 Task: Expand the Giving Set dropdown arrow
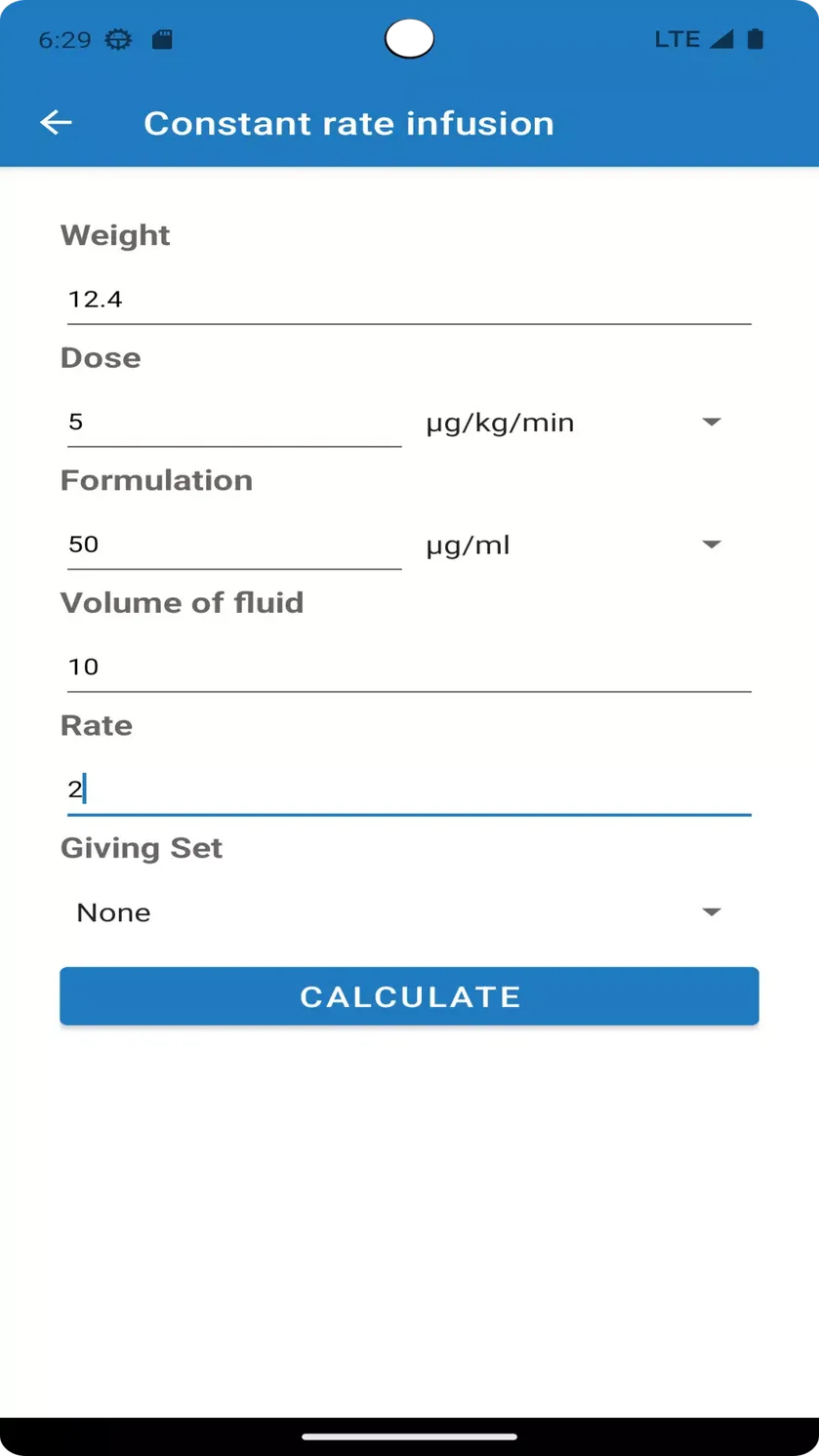[x=712, y=911]
